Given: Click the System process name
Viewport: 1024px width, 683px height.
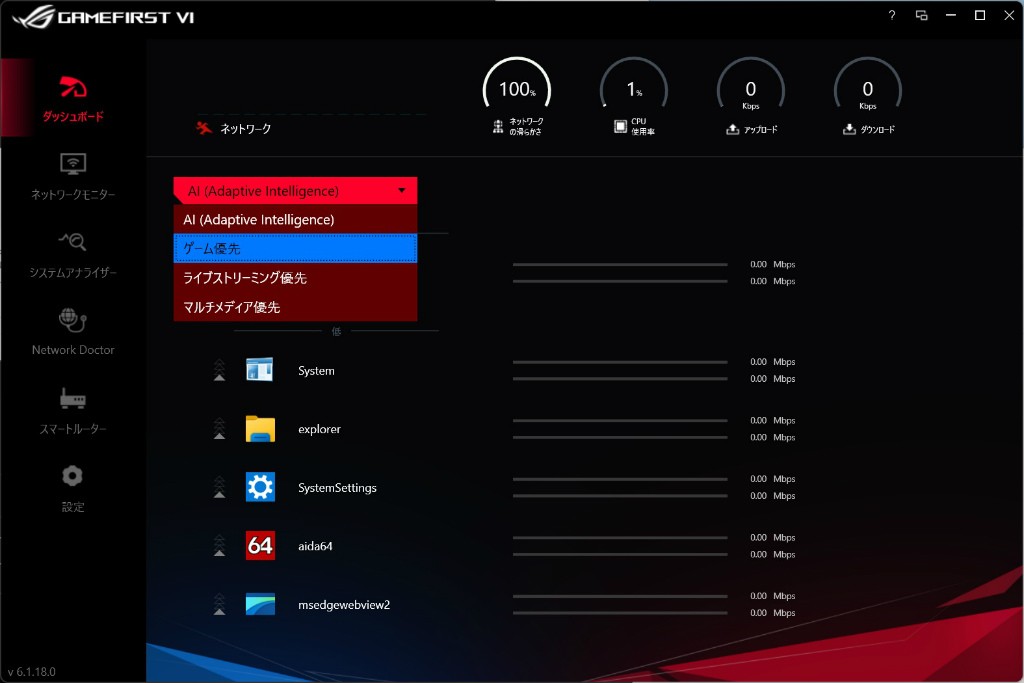Looking at the screenshot, I should [x=316, y=370].
